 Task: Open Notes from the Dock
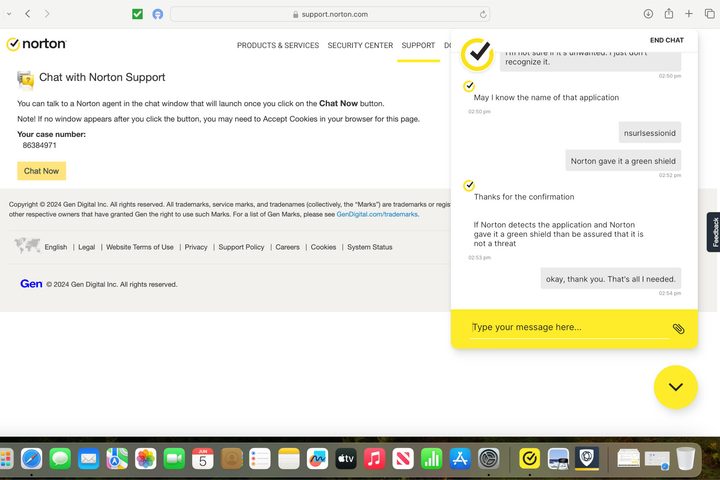point(288,458)
